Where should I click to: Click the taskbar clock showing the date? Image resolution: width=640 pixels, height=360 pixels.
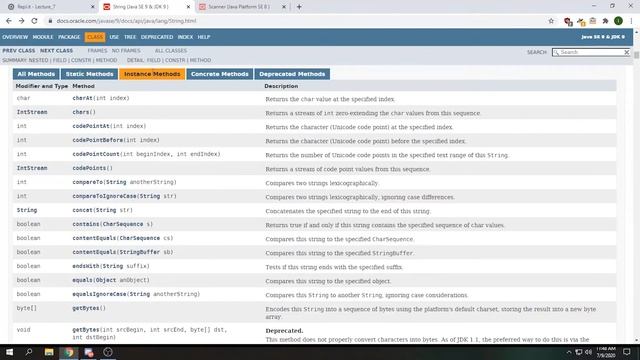pos(605,352)
